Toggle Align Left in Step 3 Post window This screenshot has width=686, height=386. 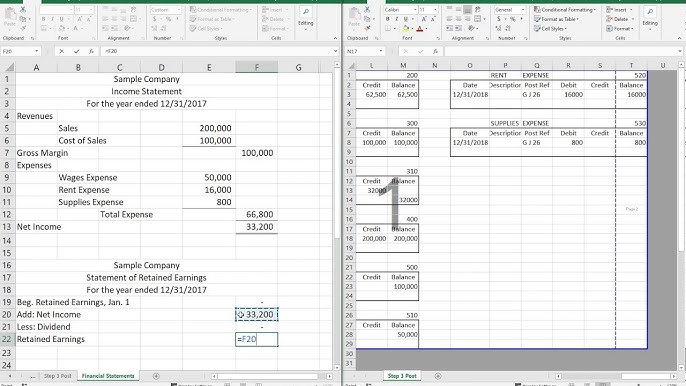click(x=449, y=19)
